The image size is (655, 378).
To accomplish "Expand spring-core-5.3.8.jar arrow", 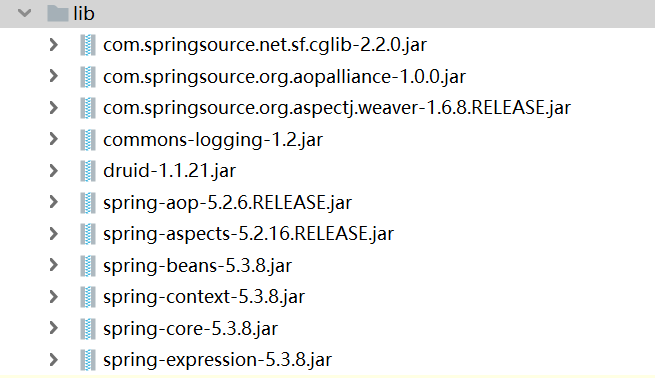I will [x=53, y=328].
